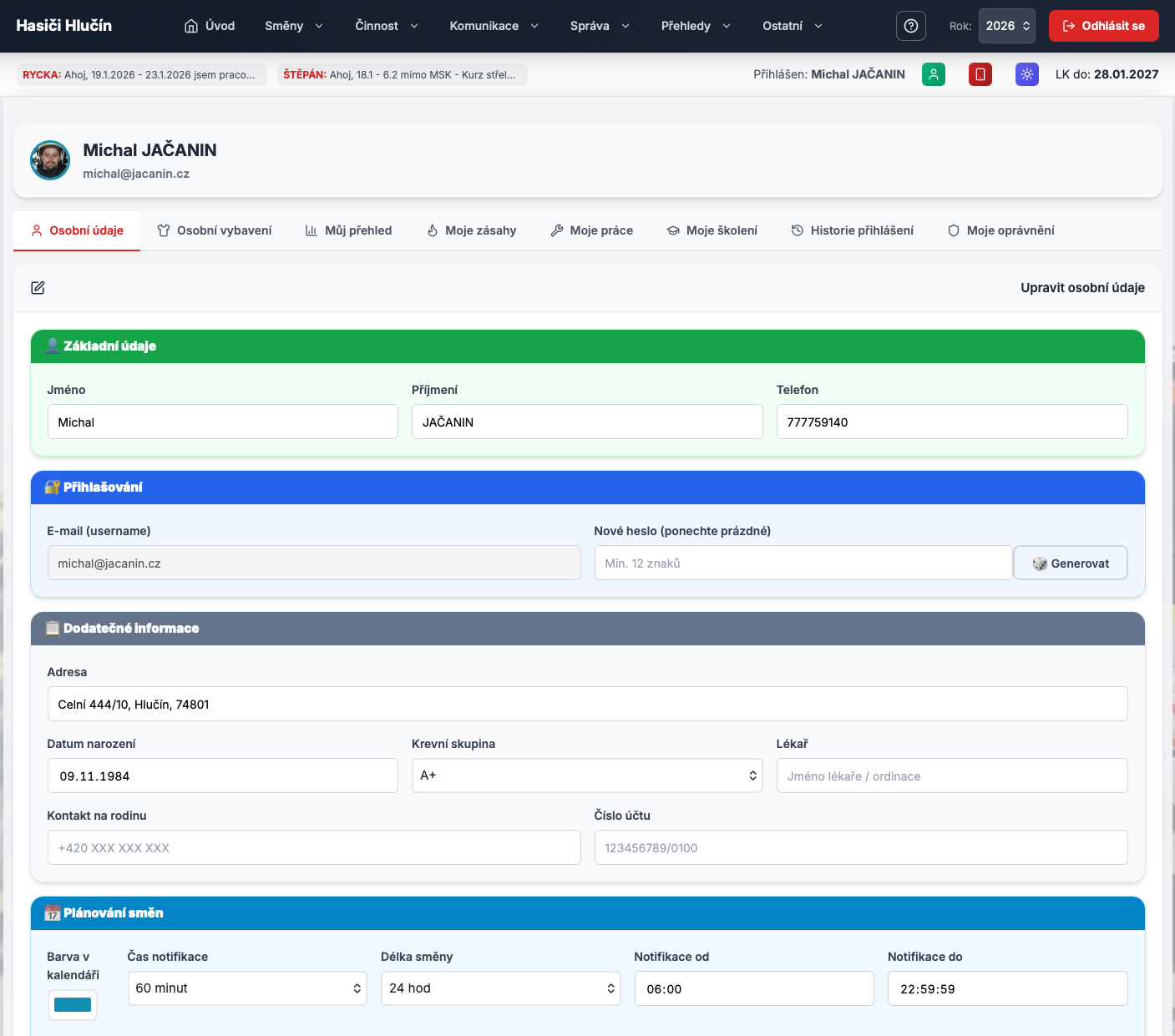Expand the Čas notifikace dropdown

click(247, 988)
